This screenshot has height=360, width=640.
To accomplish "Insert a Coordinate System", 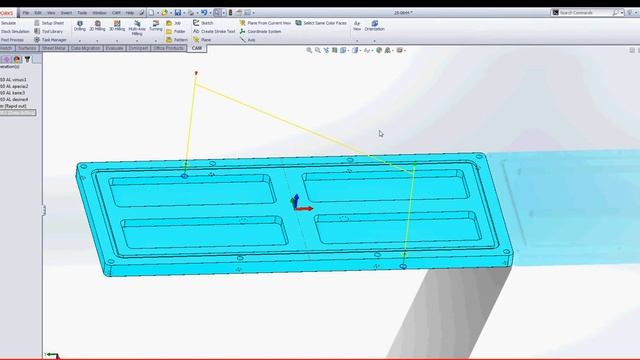I will click(x=260, y=31).
